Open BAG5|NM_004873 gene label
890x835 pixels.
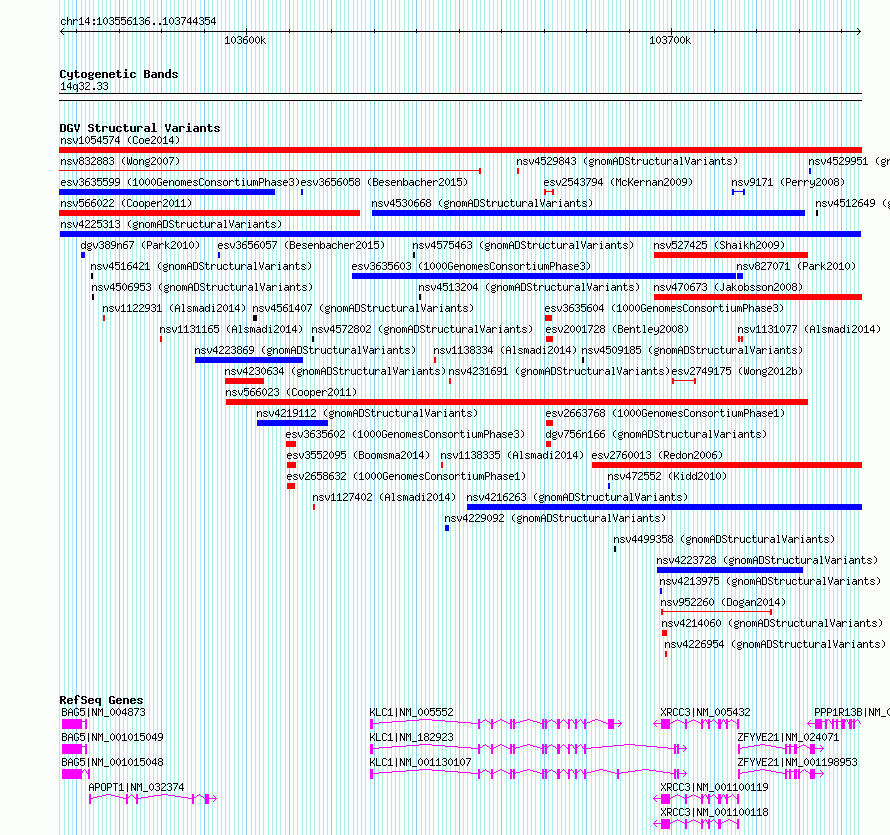pyautogui.click(x=103, y=712)
